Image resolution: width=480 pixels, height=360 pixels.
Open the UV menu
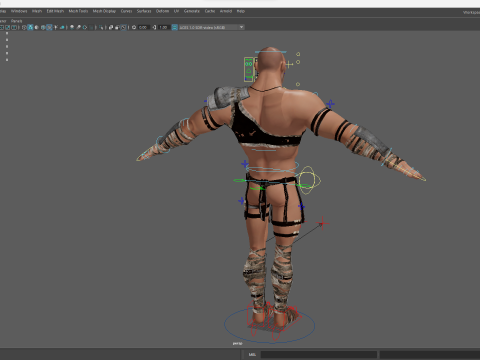(x=176, y=11)
